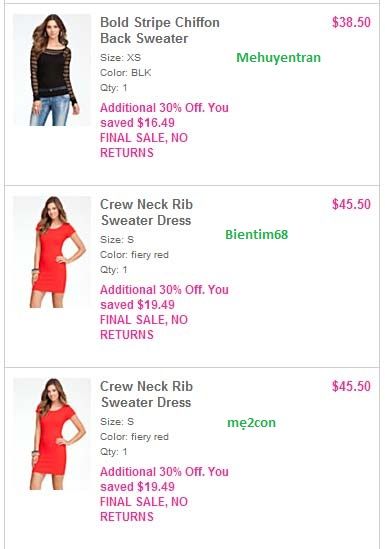Open Bold Stripe Chiffon Back Sweater title
The width and height of the screenshot is (385, 549).
[x=160, y=30]
